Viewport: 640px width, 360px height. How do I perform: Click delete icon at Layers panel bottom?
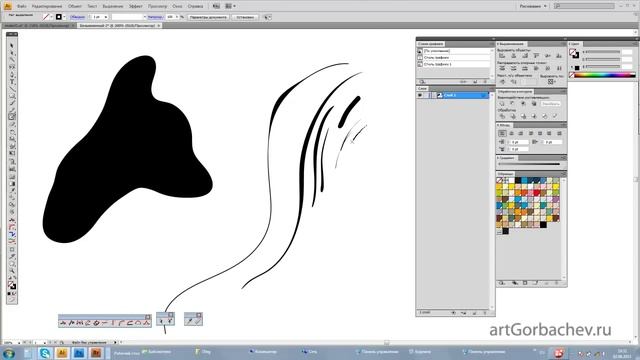click(x=484, y=313)
